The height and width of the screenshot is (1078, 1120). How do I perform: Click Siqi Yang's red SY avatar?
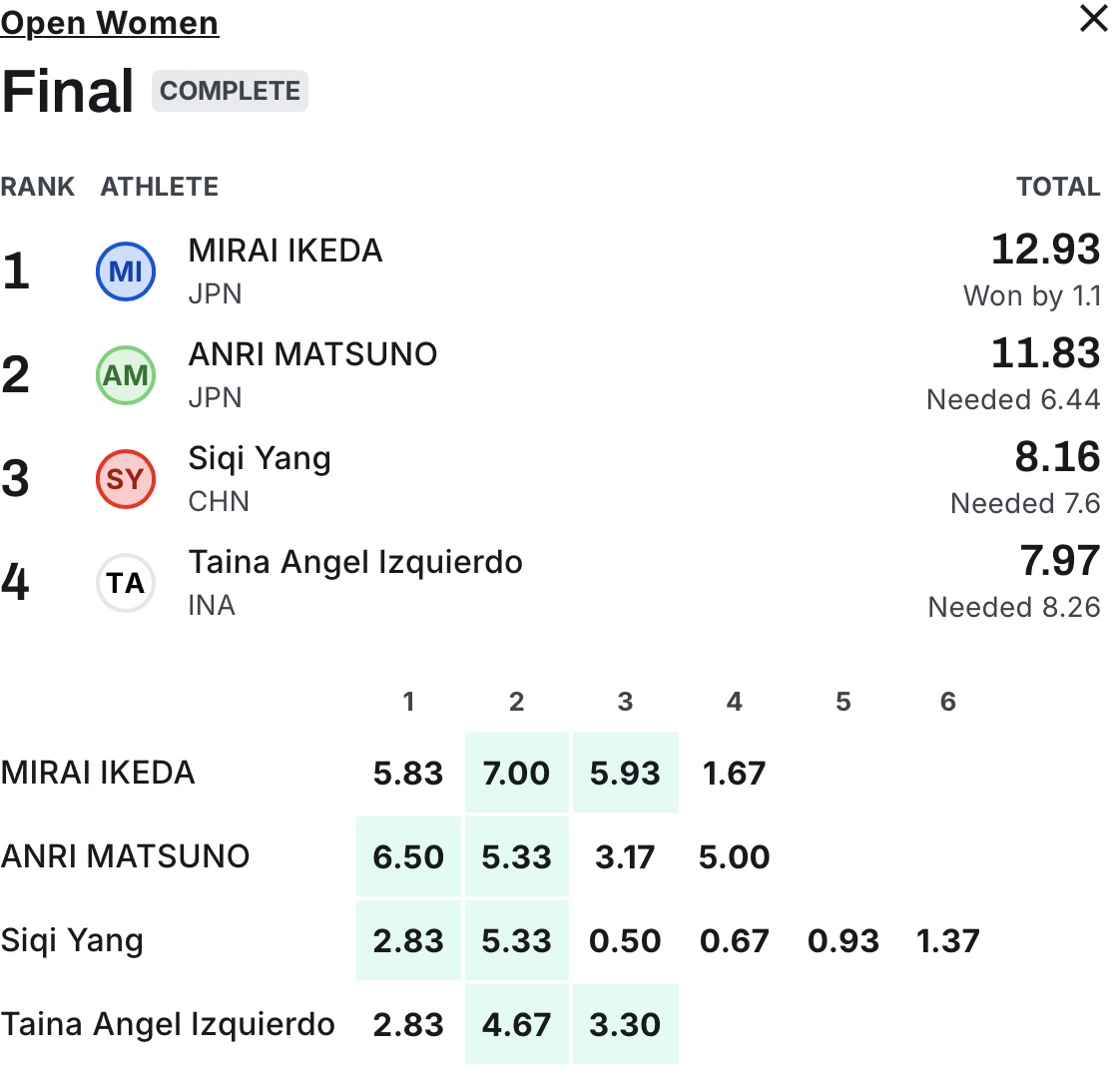[126, 479]
